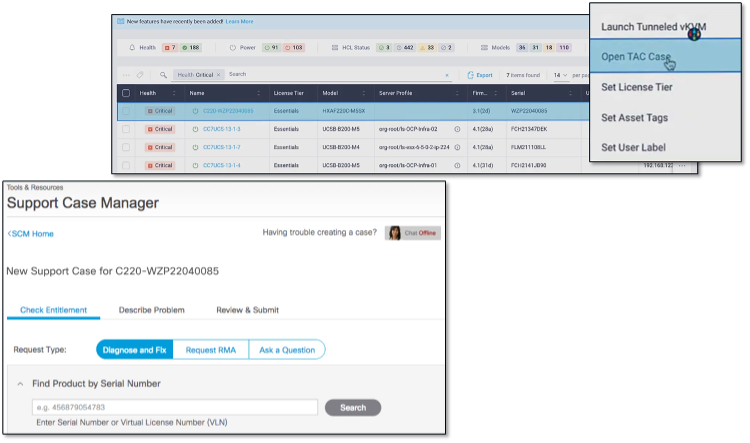
Task: Click the serial number input field
Action: (175, 408)
